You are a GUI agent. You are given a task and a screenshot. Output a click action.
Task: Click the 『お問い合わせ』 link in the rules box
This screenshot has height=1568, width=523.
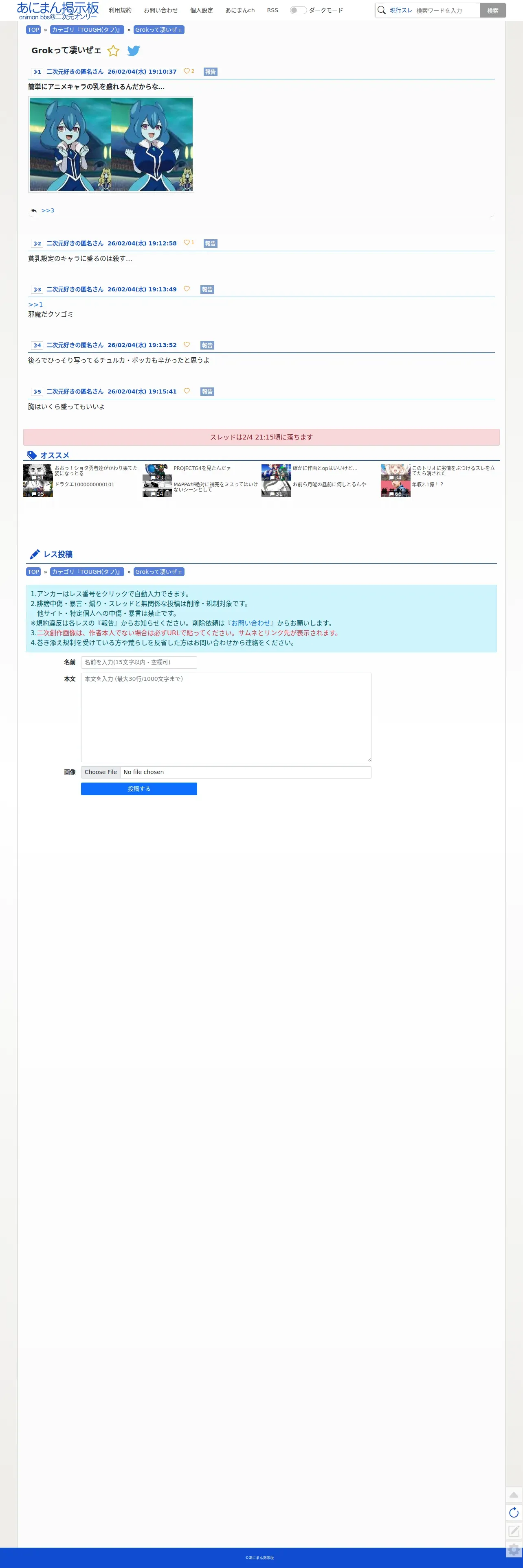coord(251,623)
